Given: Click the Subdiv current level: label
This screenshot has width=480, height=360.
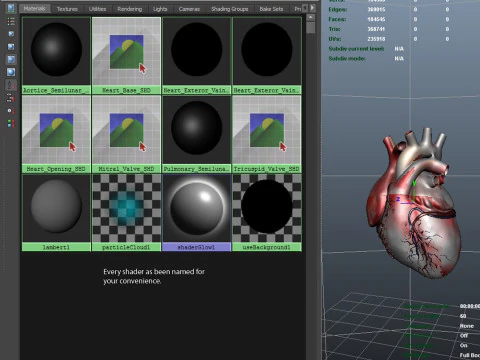Looking at the screenshot, I should [356, 49].
